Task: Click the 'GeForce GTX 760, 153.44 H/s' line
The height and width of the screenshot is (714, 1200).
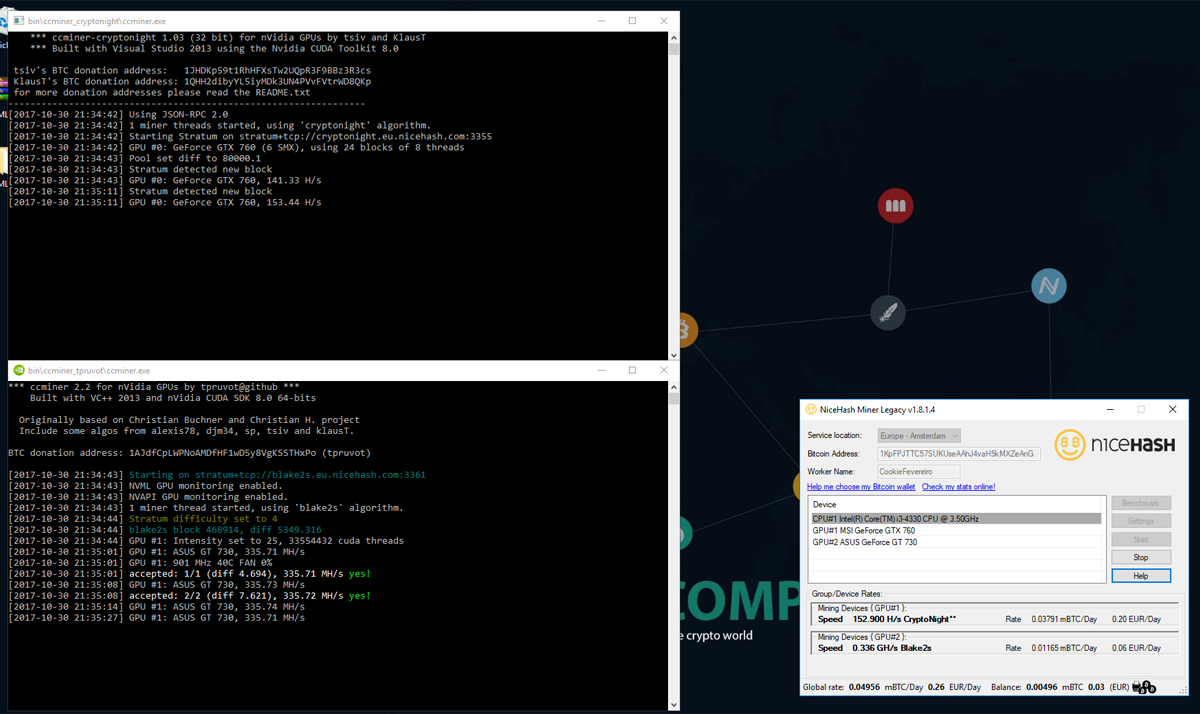Action: [165, 202]
